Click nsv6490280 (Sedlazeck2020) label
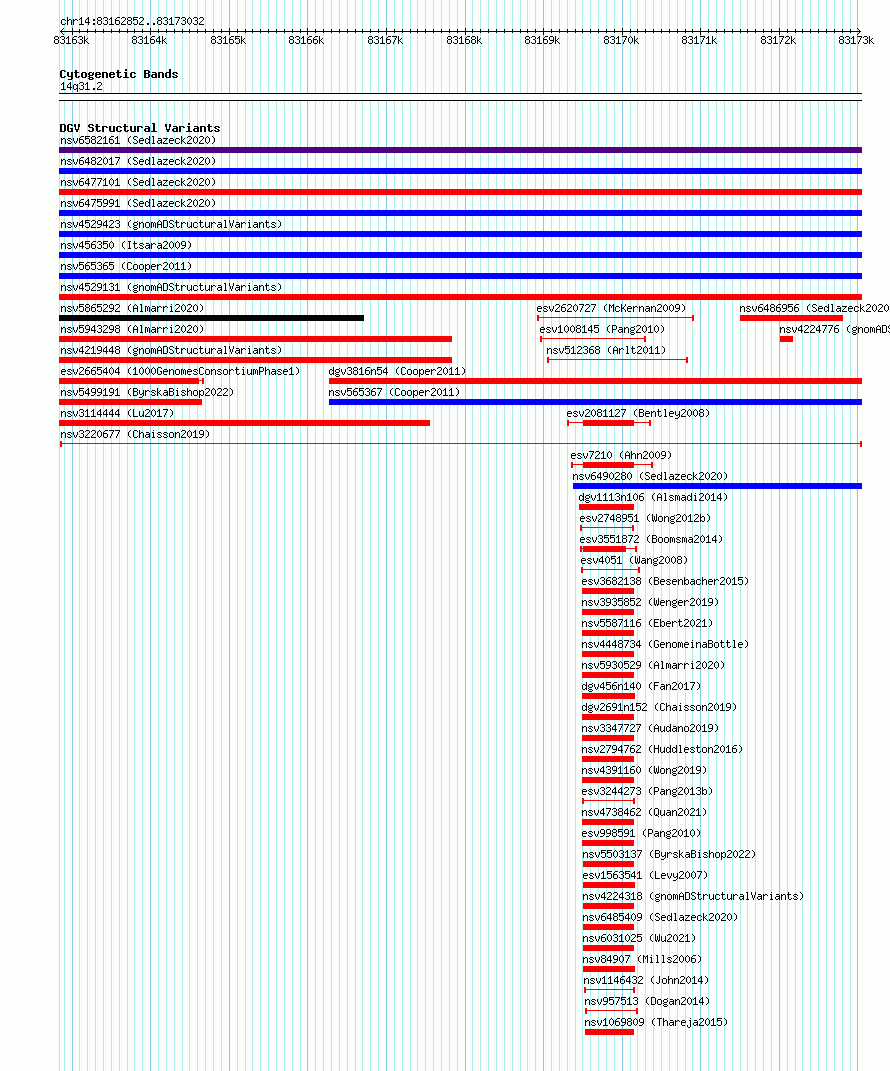The height and width of the screenshot is (1071, 890). tap(650, 476)
